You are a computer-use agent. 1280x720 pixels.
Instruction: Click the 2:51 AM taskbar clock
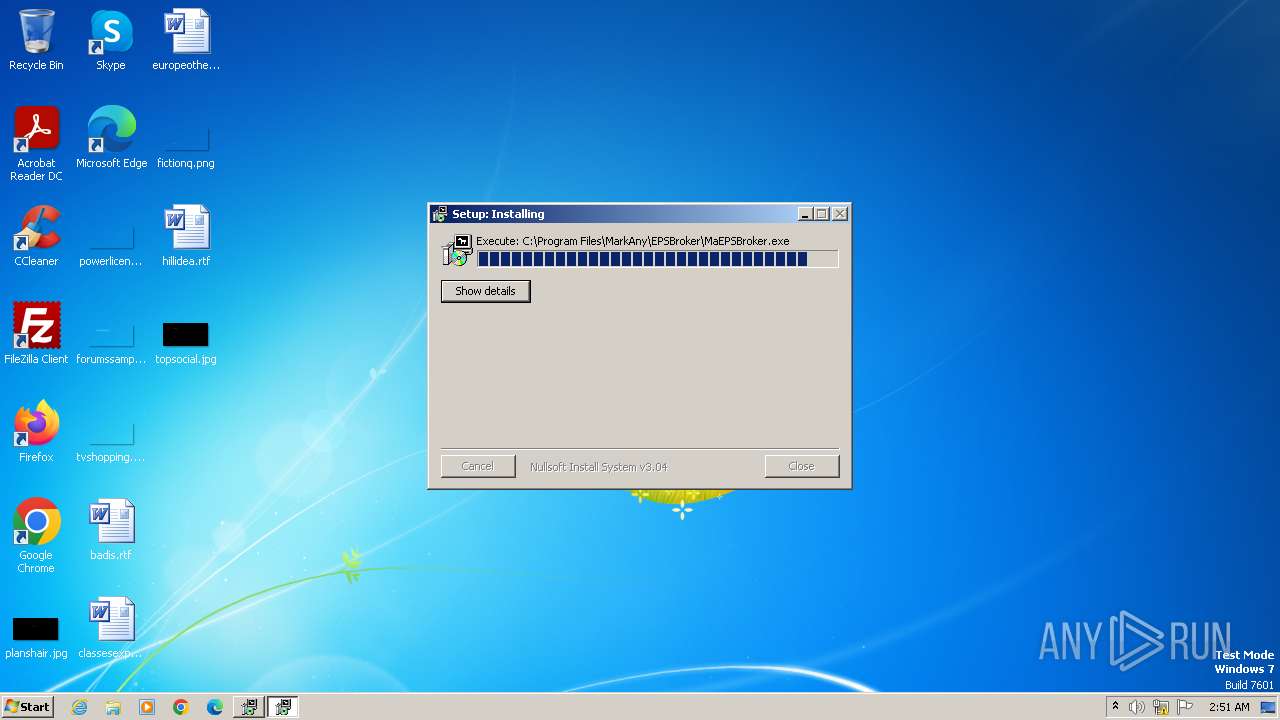(1229, 707)
